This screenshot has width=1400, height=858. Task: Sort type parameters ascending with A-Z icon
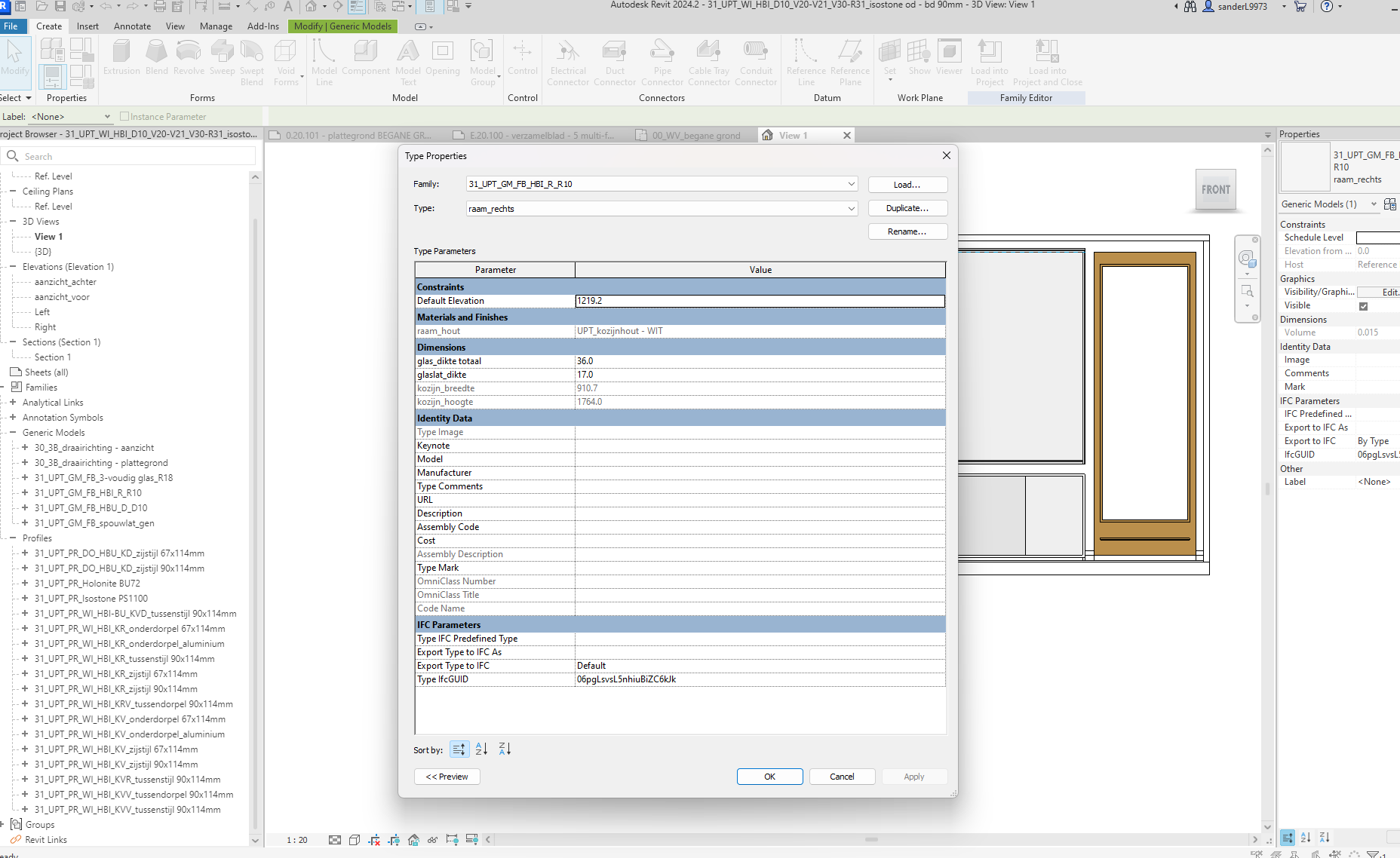481,749
